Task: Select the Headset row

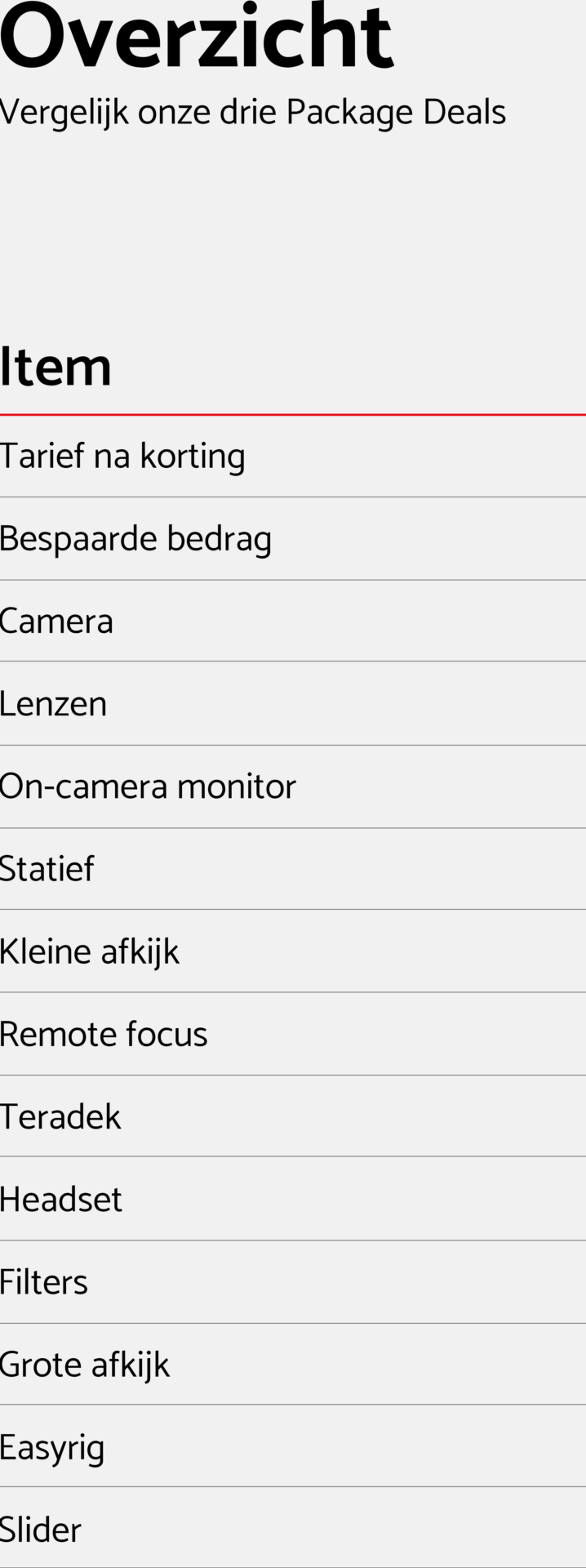Action: point(61,1200)
